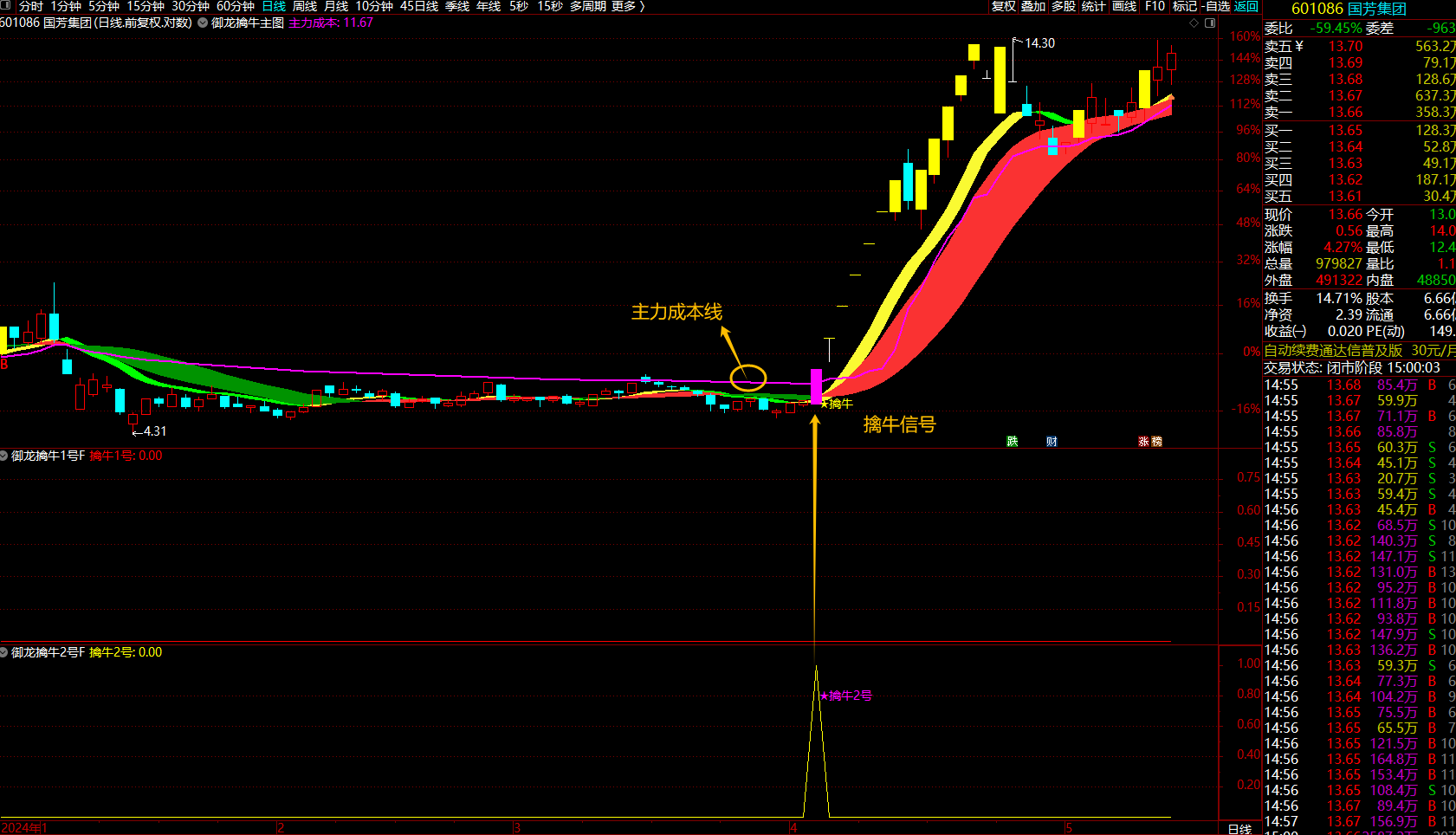Select the 5分钟 period

click(x=104, y=6)
